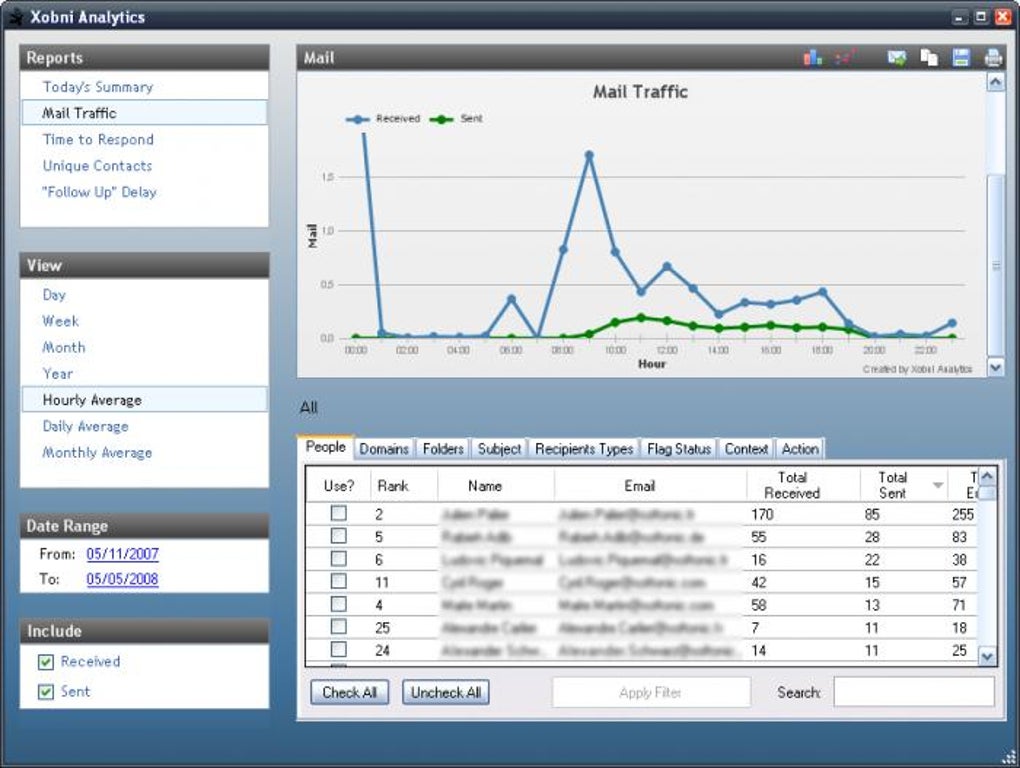
Task: Switch to the Folders tab
Action: coord(443,449)
